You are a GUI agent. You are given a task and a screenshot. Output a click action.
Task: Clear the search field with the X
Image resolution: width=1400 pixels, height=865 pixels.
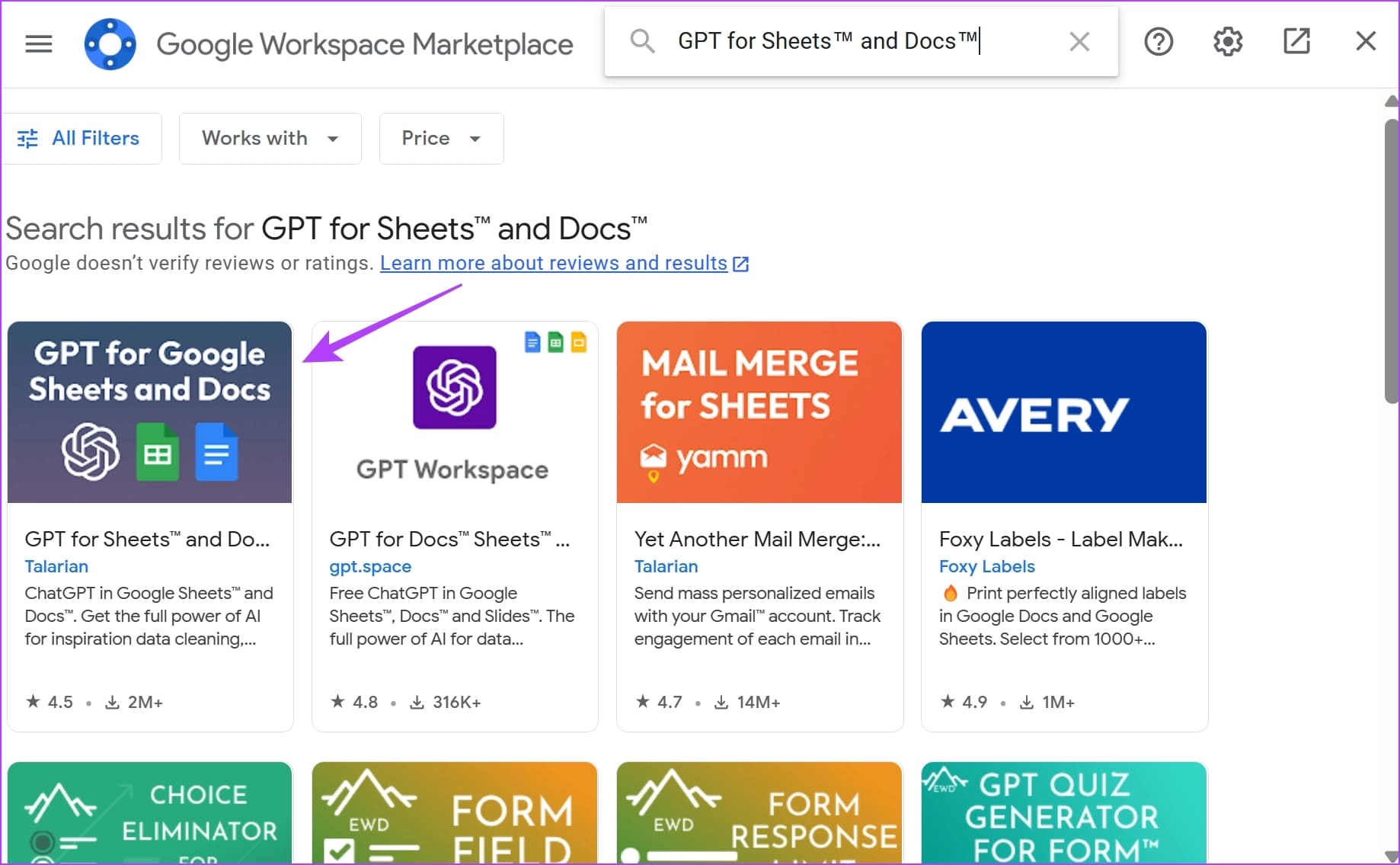[1079, 41]
